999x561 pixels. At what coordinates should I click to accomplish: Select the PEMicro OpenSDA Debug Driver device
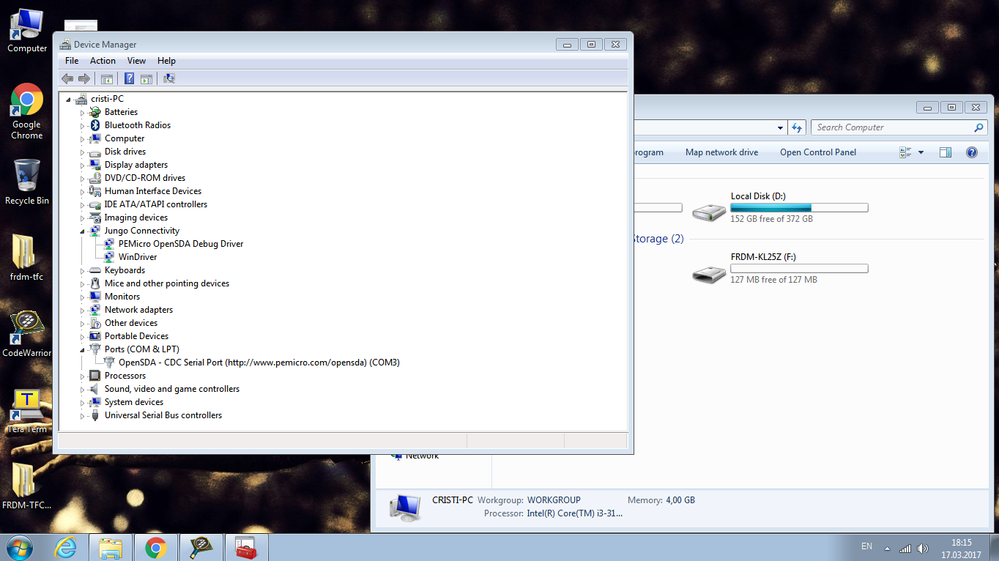click(180, 244)
